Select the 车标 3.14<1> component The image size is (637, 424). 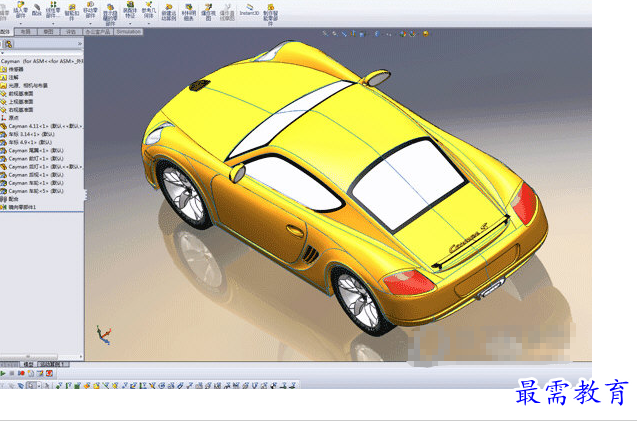tap(28, 134)
